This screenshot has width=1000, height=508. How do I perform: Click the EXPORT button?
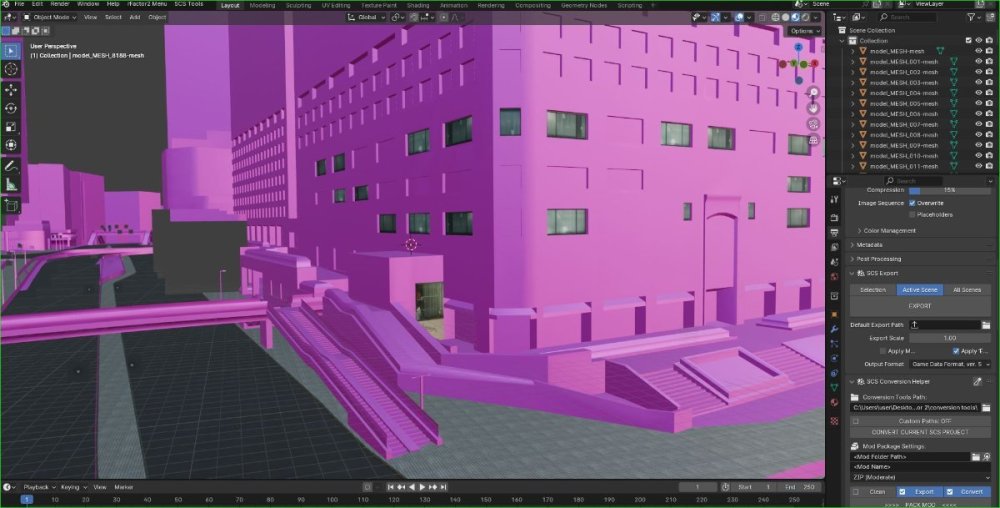click(x=920, y=306)
